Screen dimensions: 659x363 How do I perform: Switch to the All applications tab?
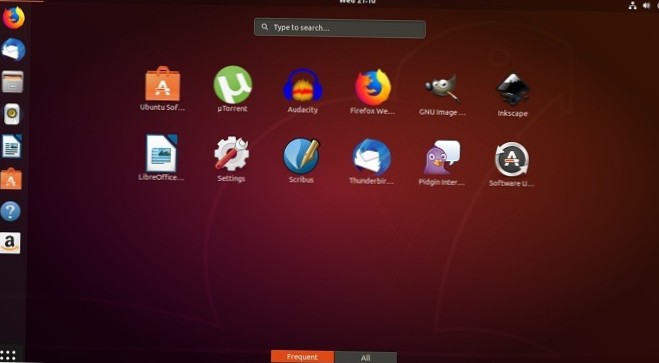click(x=366, y=358)
